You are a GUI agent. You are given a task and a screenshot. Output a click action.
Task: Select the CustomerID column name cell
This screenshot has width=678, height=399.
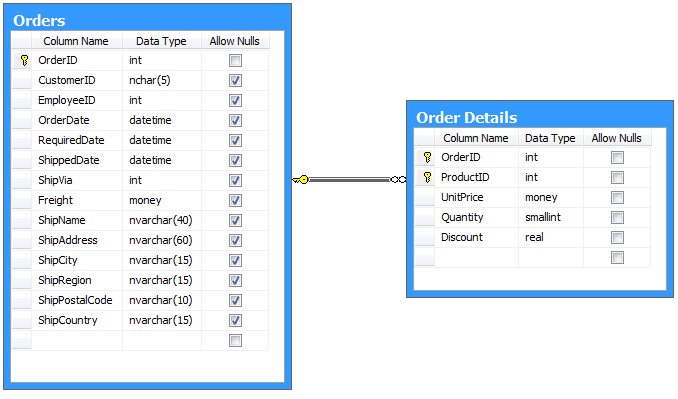(x=77, y=80)
